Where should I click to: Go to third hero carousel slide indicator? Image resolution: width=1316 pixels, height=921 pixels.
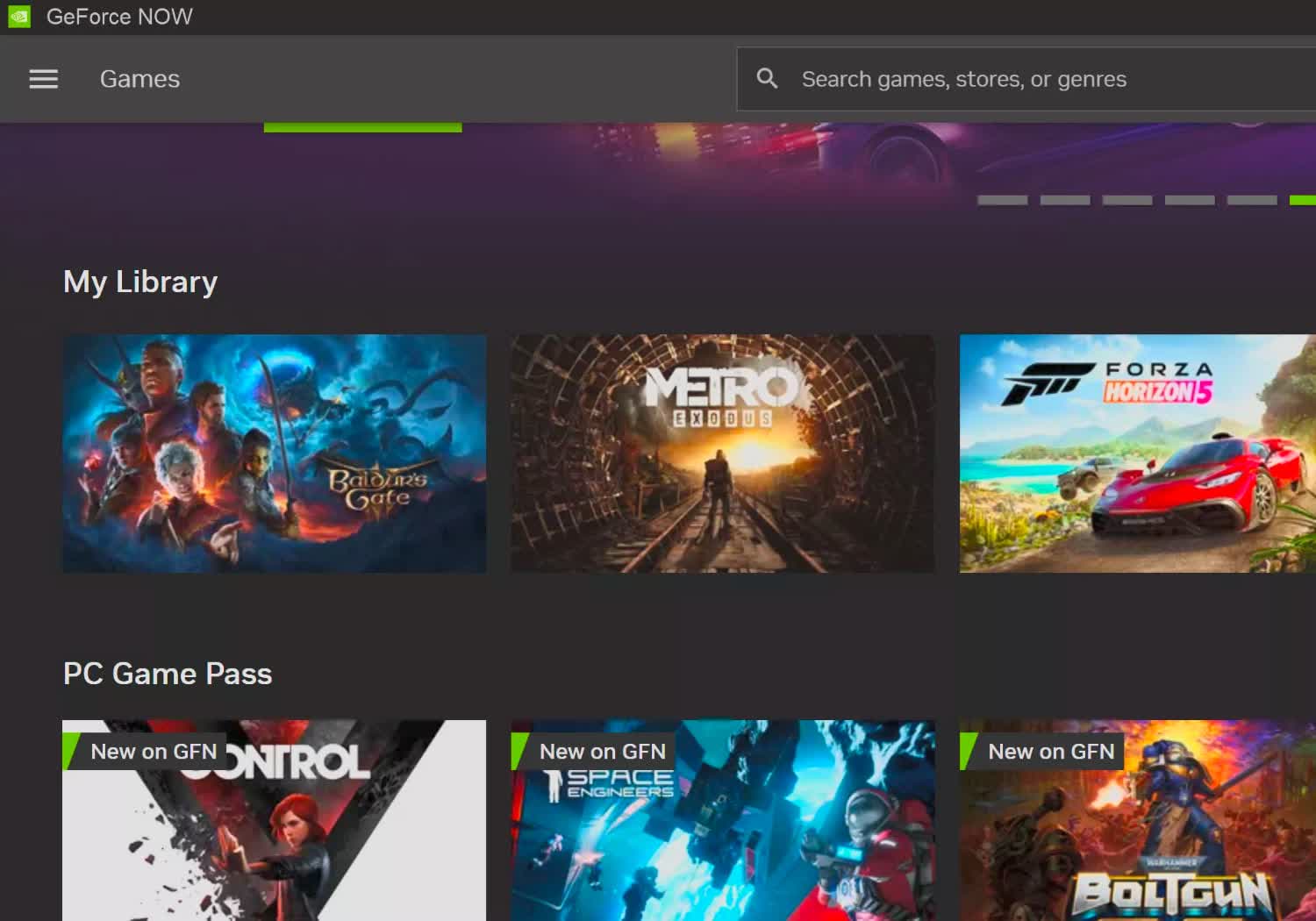point(1127,200)
